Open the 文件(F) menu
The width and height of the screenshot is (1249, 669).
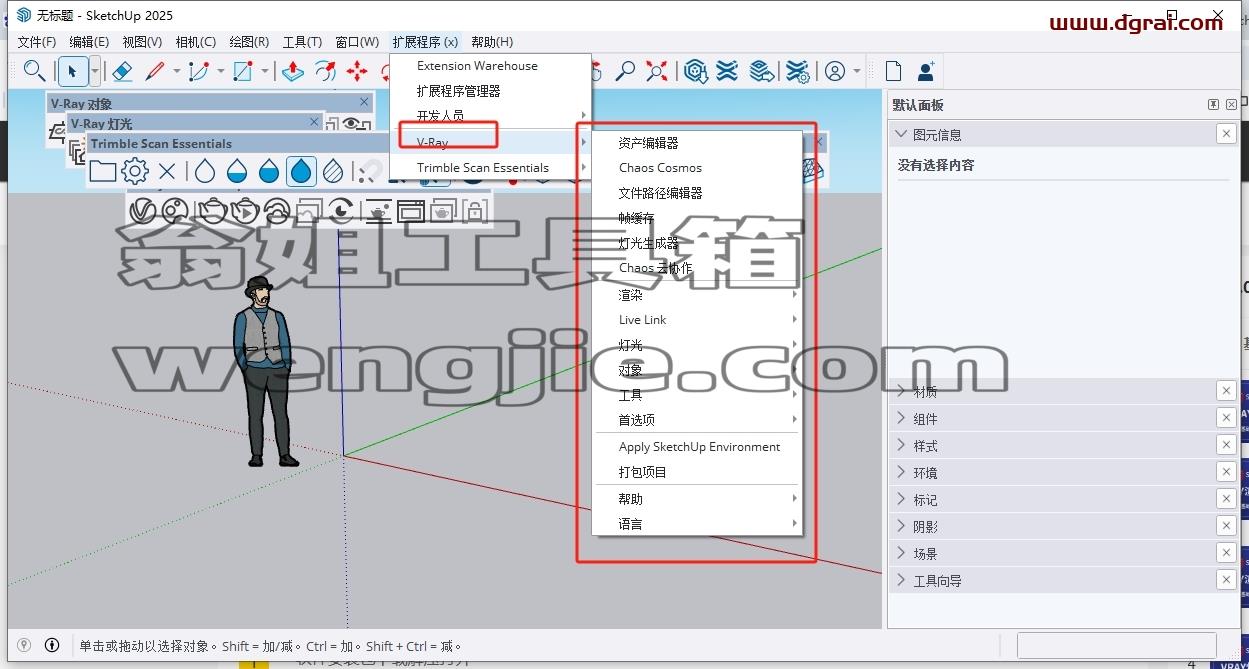(x=37, y=42)
